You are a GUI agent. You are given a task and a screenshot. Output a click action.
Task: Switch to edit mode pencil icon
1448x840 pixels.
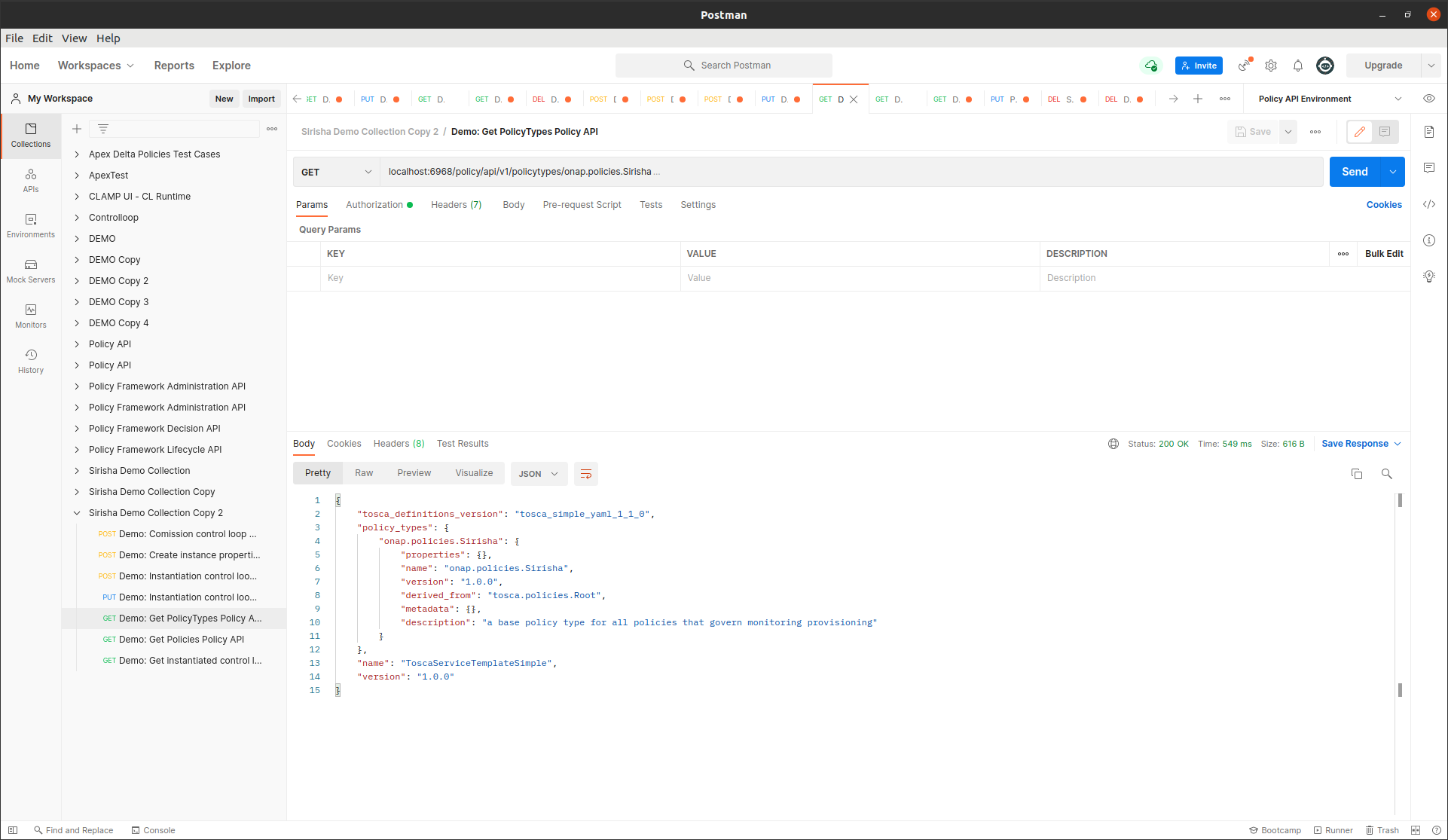tap(1360, 132)
